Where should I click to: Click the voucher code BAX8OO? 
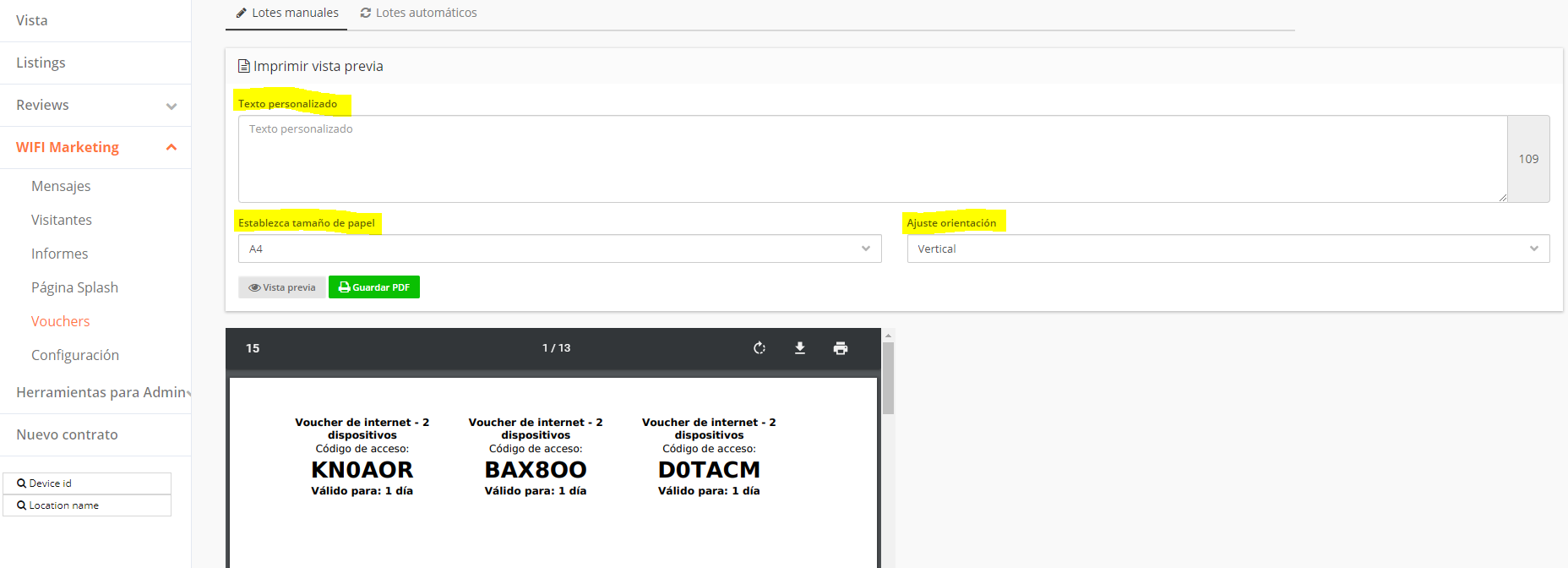click(x=536, y=470)
